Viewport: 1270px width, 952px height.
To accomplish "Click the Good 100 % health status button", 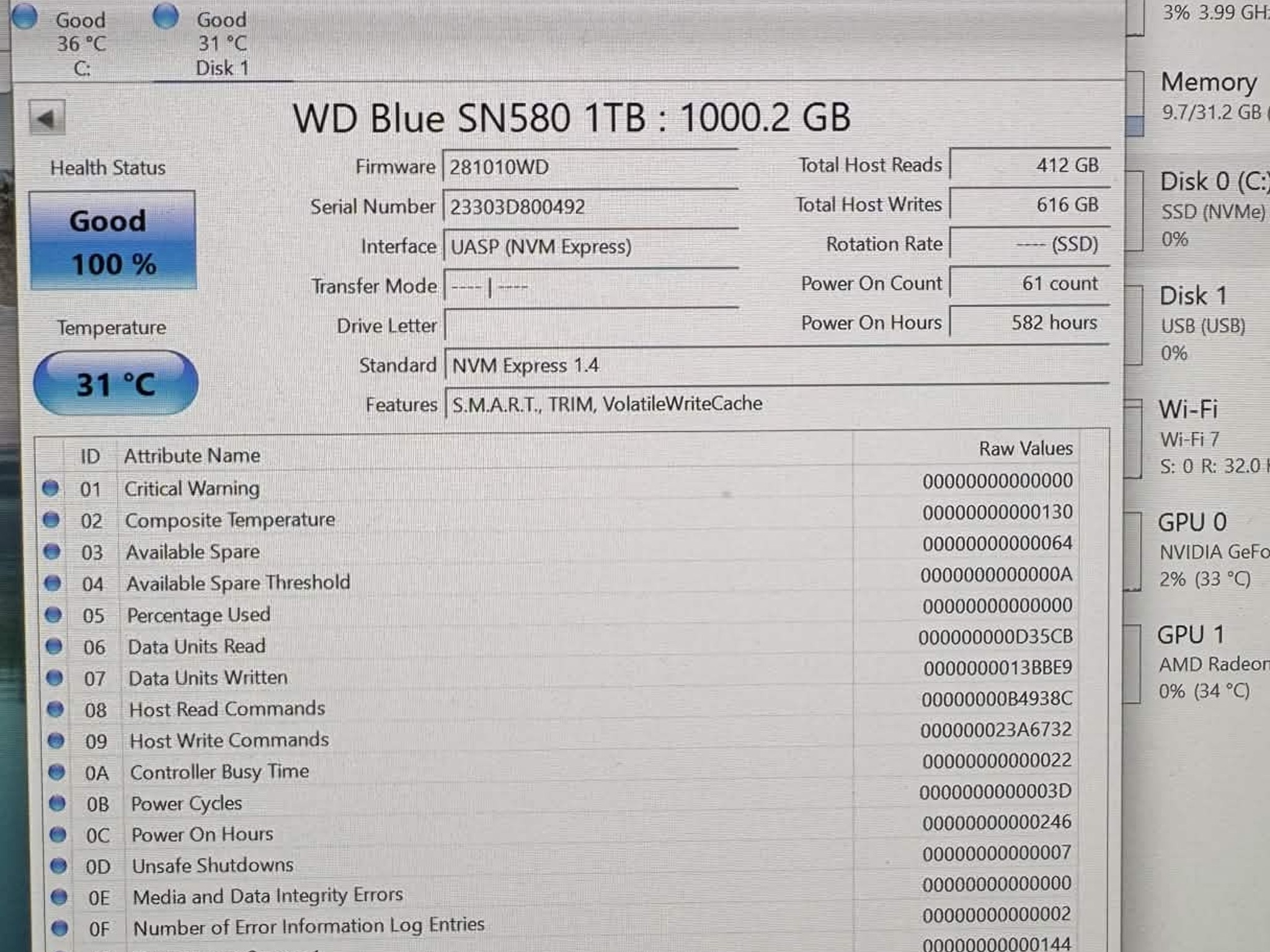I will [113, 240].
